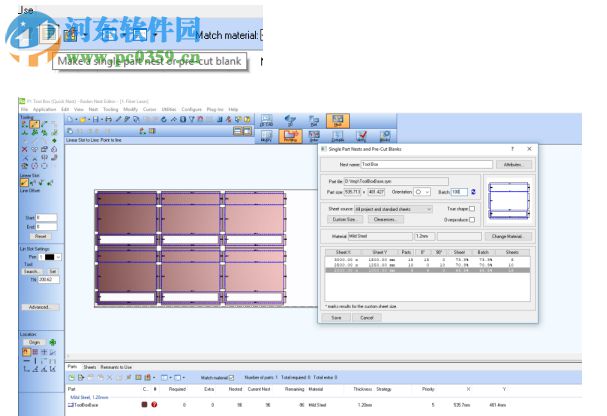Click the Batch quantity field
This screenshot has width=607, height=416.
pyautogui.click(x=460, y=192)
